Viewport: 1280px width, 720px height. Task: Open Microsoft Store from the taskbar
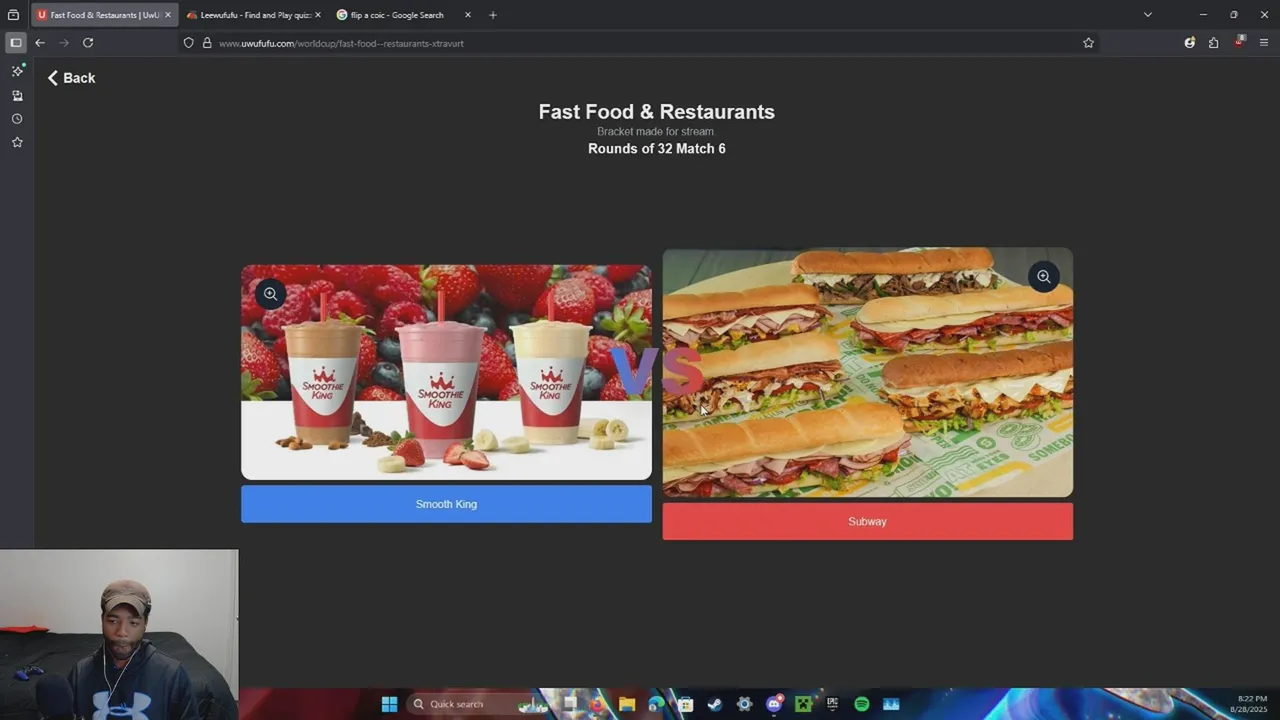[685, 704]
